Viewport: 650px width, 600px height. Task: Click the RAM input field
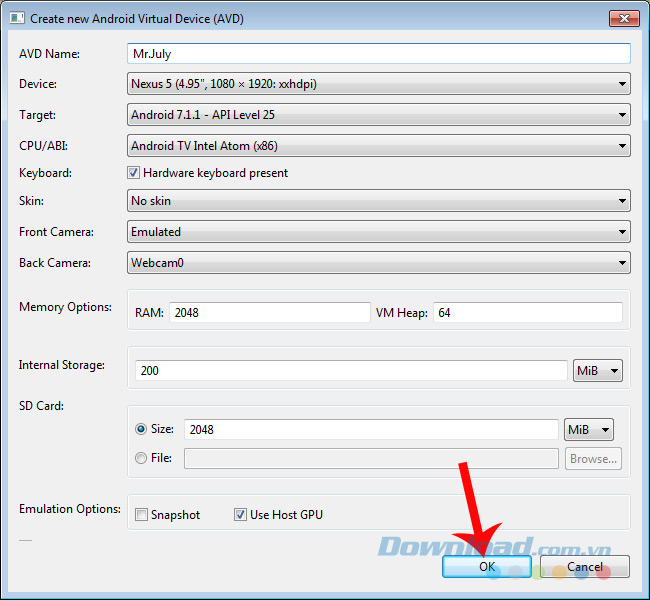(x=269, y=312)
